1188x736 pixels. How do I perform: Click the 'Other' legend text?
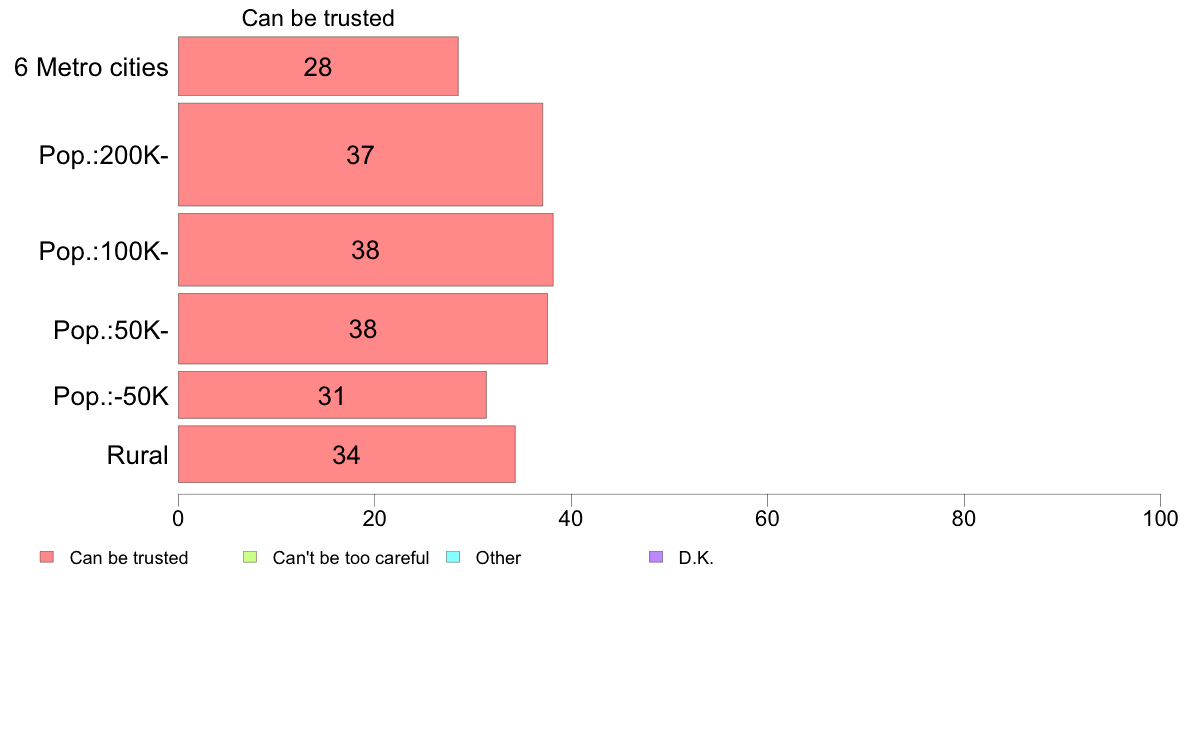pos(499,558)
